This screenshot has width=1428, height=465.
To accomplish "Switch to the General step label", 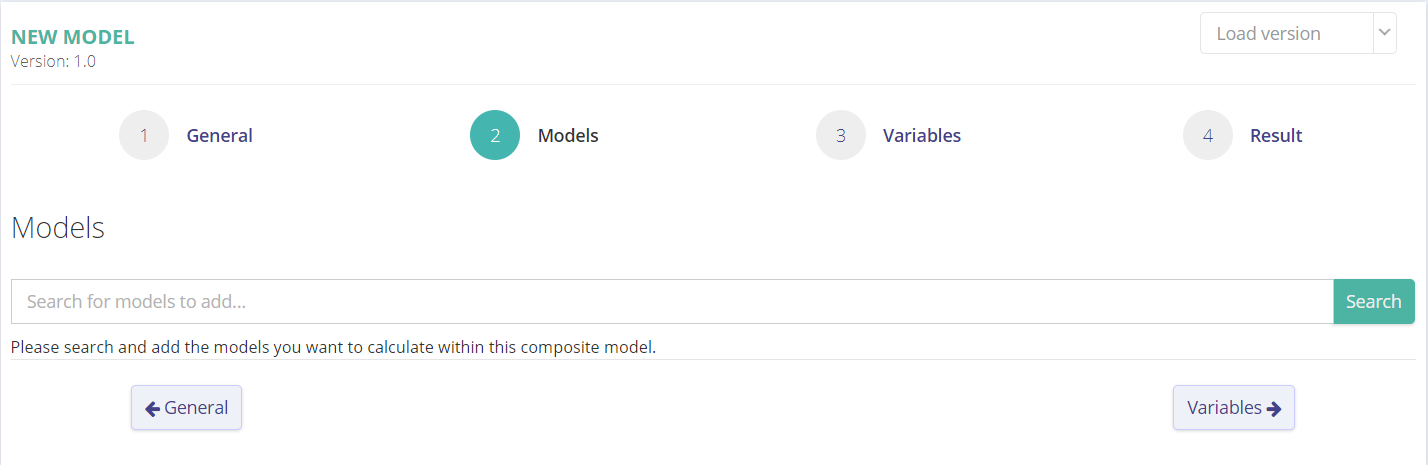I will pos(220,135).
